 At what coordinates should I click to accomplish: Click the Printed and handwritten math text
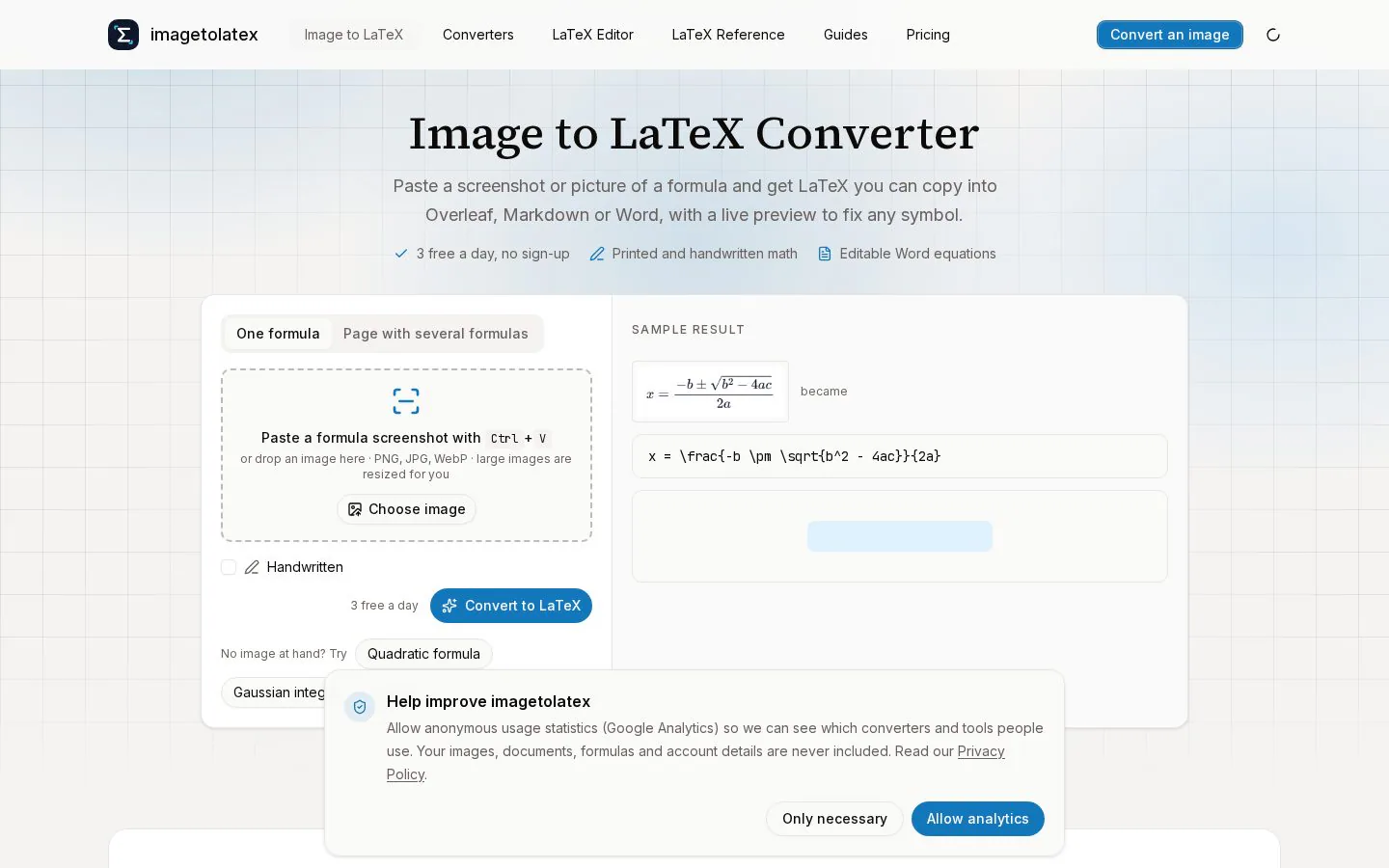(x=705, y=254)
